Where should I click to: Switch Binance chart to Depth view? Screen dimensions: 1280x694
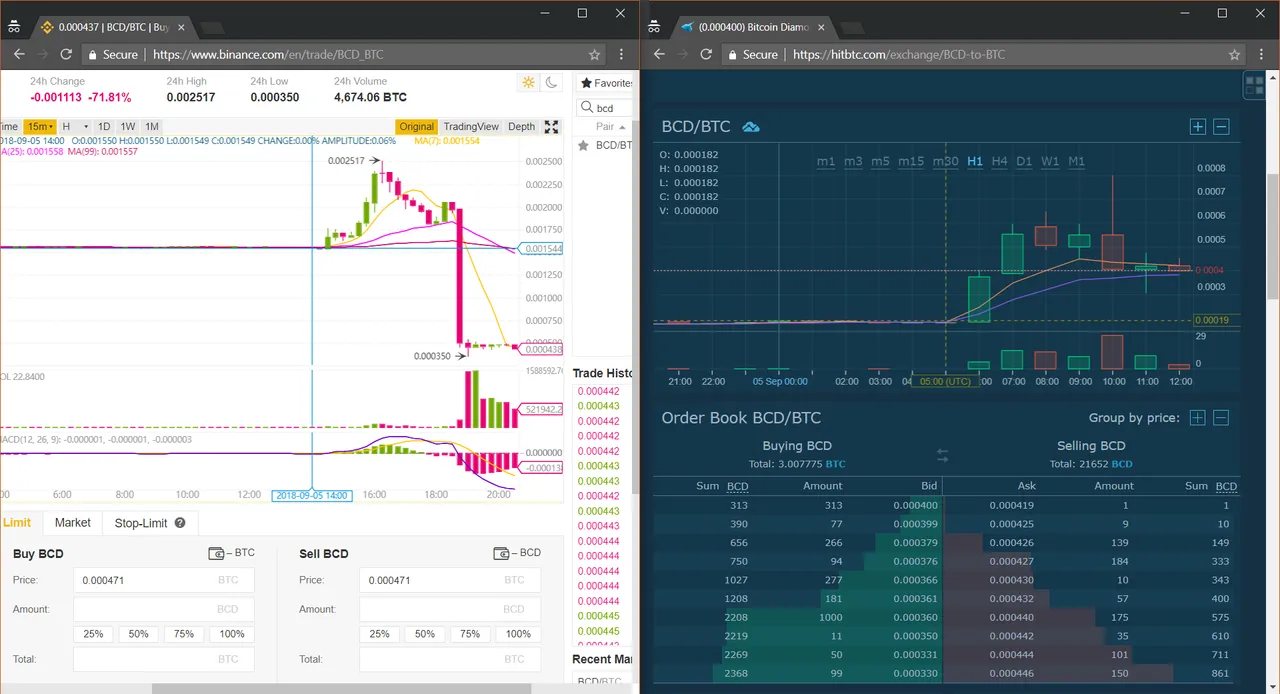pyautogui.click(x=522, y=126)
